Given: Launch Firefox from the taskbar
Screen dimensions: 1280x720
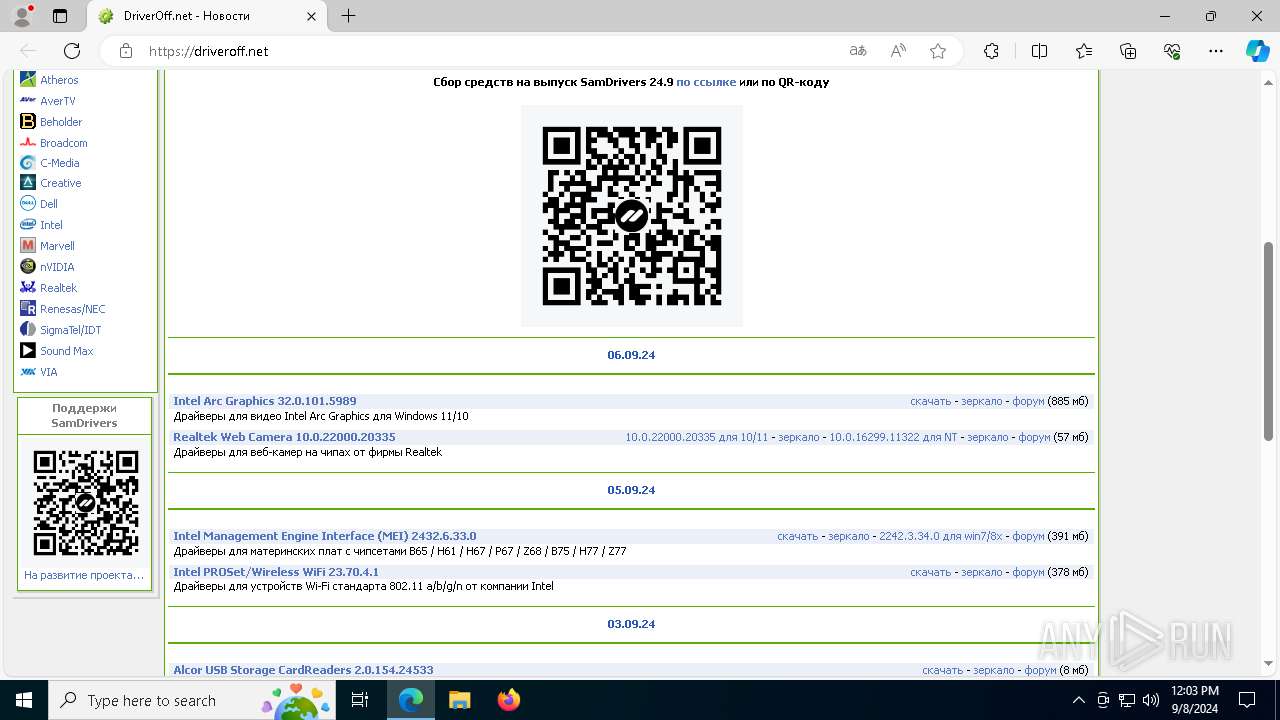Looking at the screenshot, I should tap(509, 700).
